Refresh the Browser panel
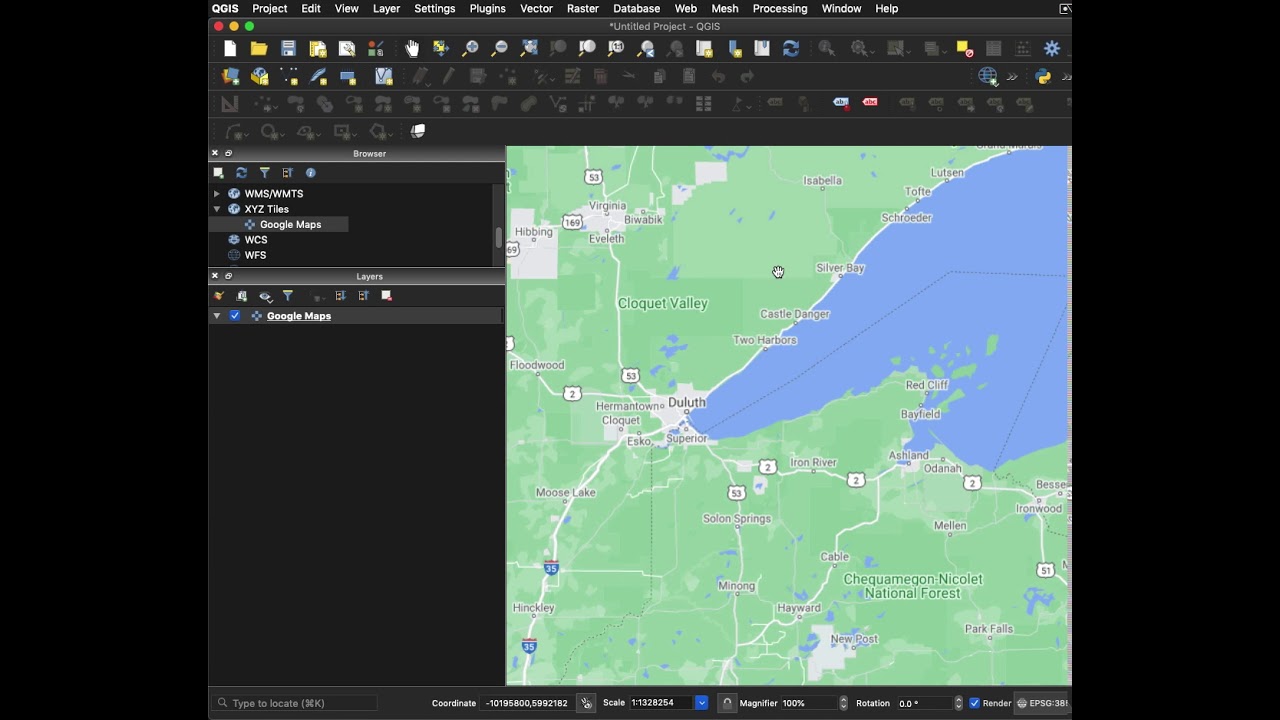 pos(241,173)
